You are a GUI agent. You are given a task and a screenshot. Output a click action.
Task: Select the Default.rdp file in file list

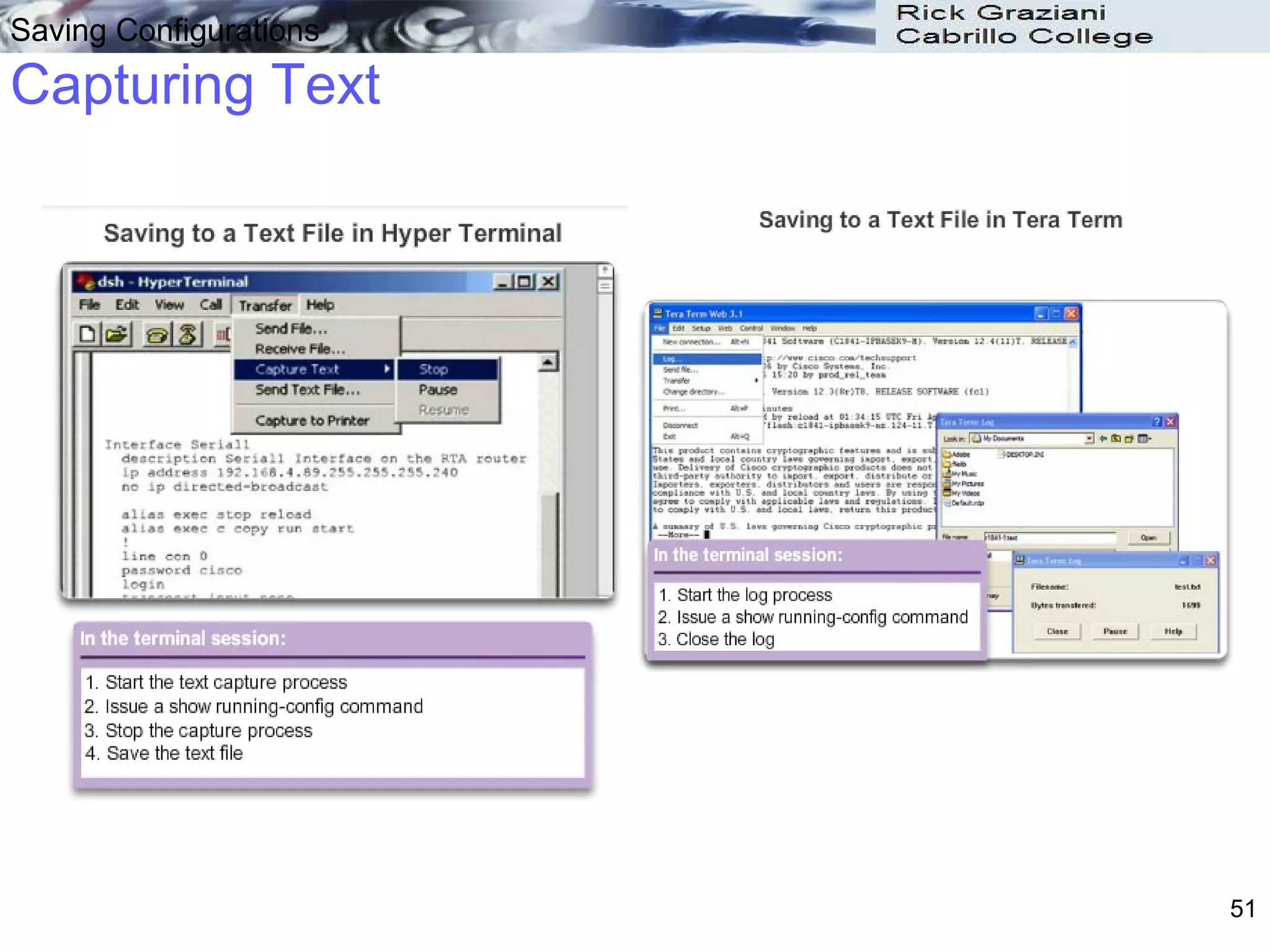tap(964, 503)
